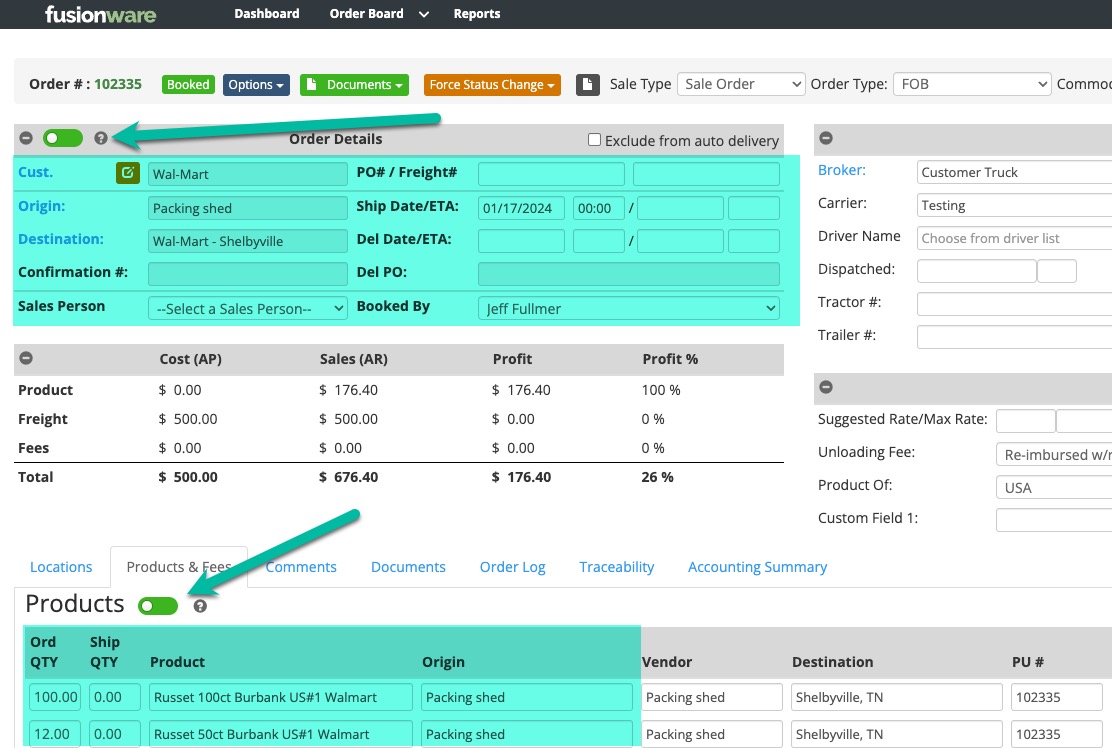1112x748 pixels.
Task: Disable the Order Details edit toggle
Action: click(x=62, y=138)
